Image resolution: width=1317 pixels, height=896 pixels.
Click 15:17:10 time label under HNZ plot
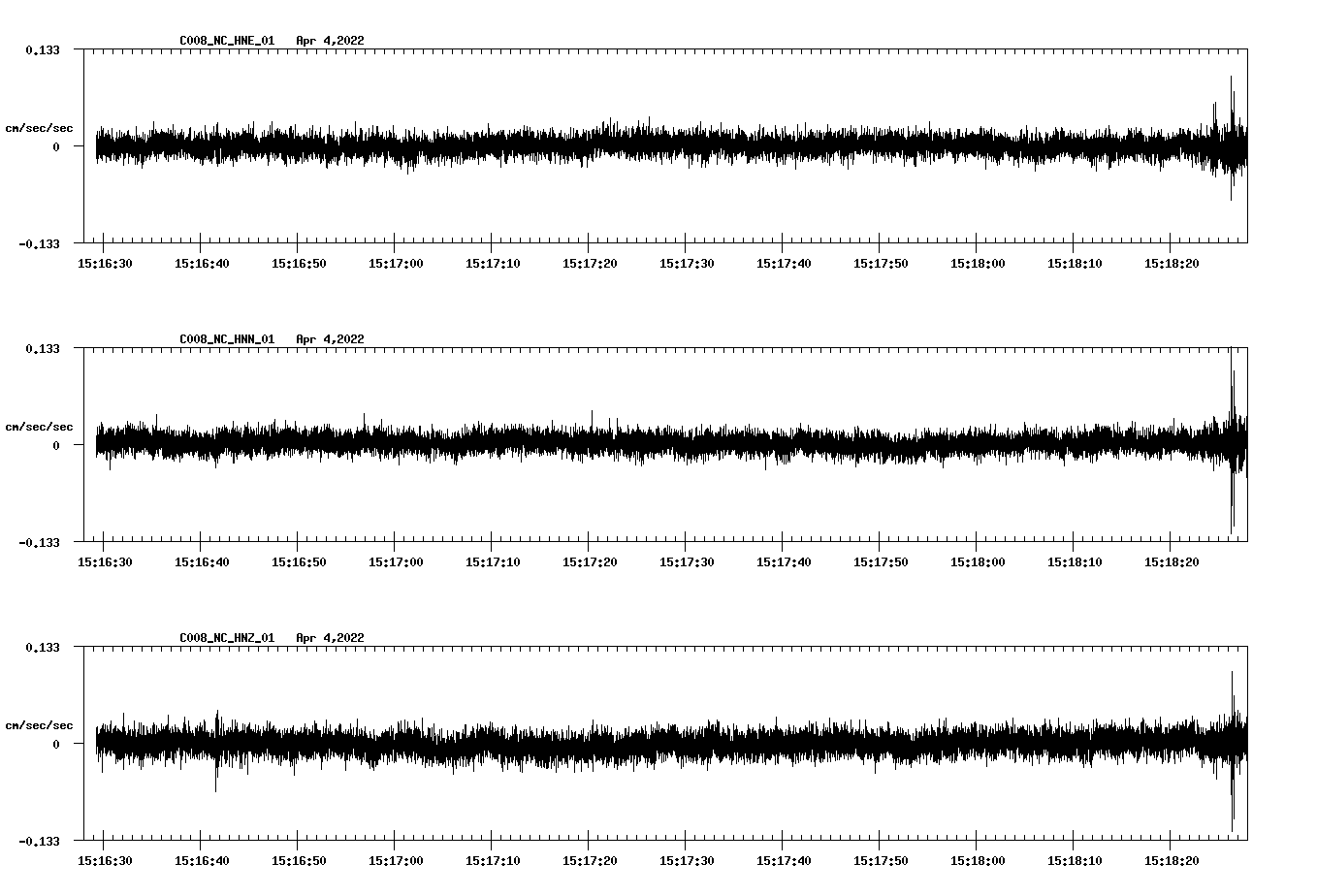click(493, 861)
